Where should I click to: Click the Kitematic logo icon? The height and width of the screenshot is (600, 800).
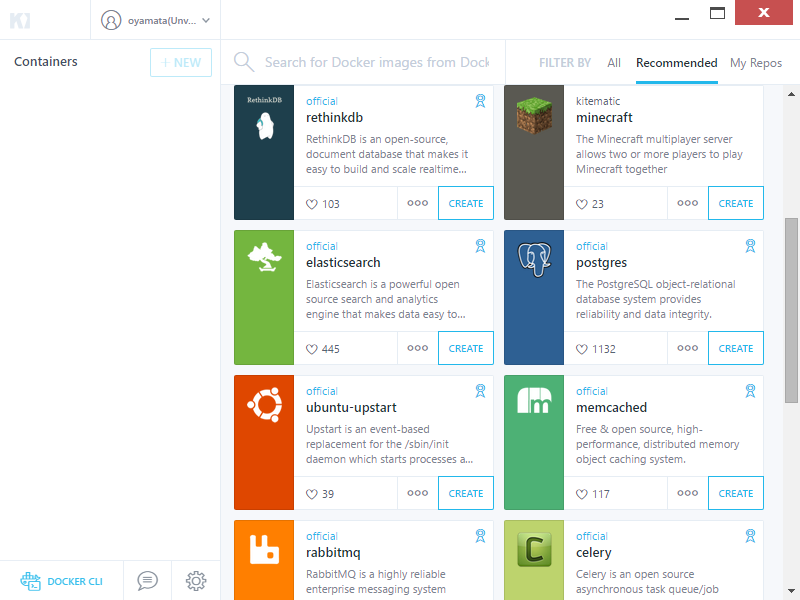coord(20,21)
